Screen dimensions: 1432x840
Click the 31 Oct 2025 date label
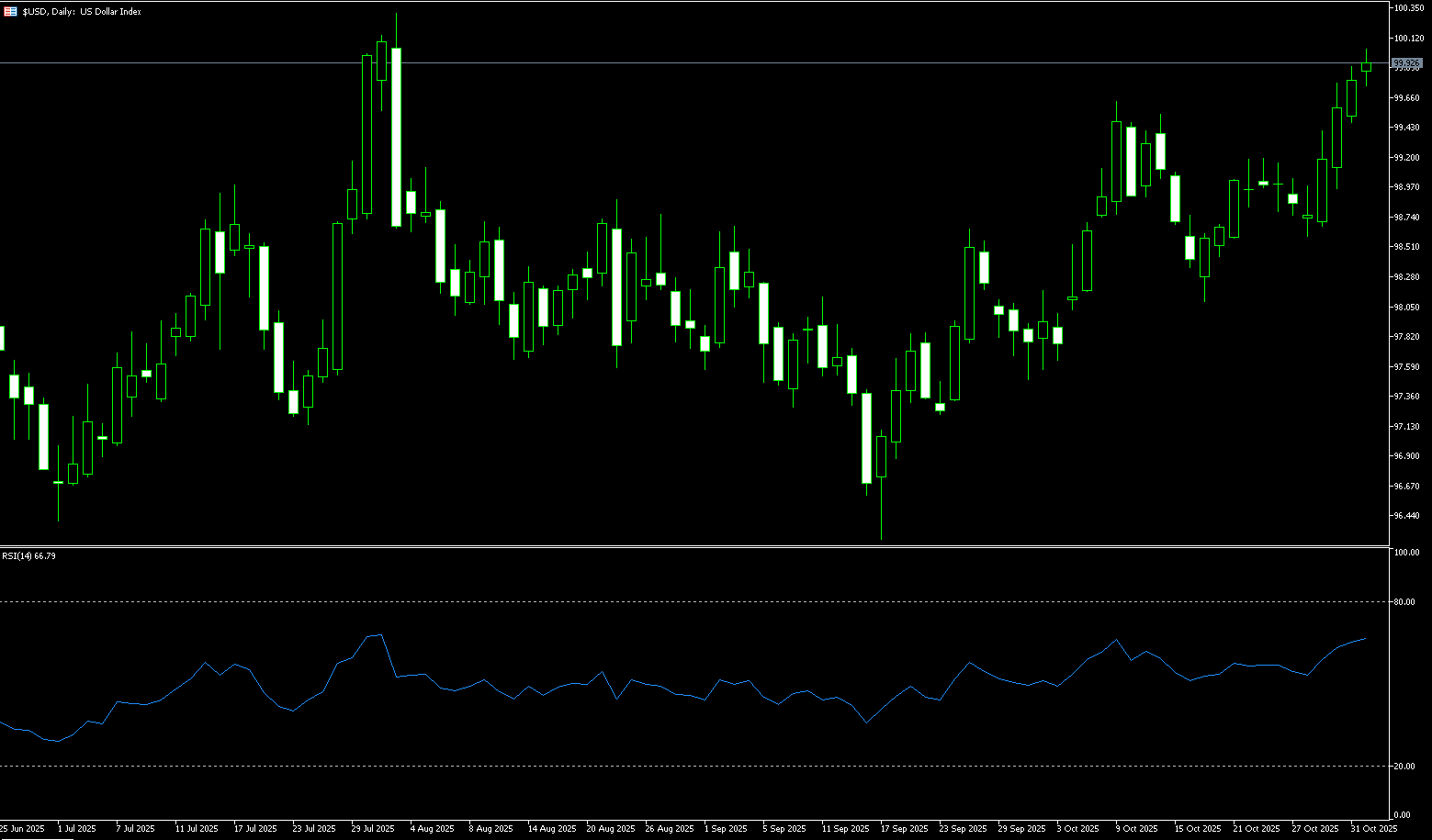tap(1374, 829)
